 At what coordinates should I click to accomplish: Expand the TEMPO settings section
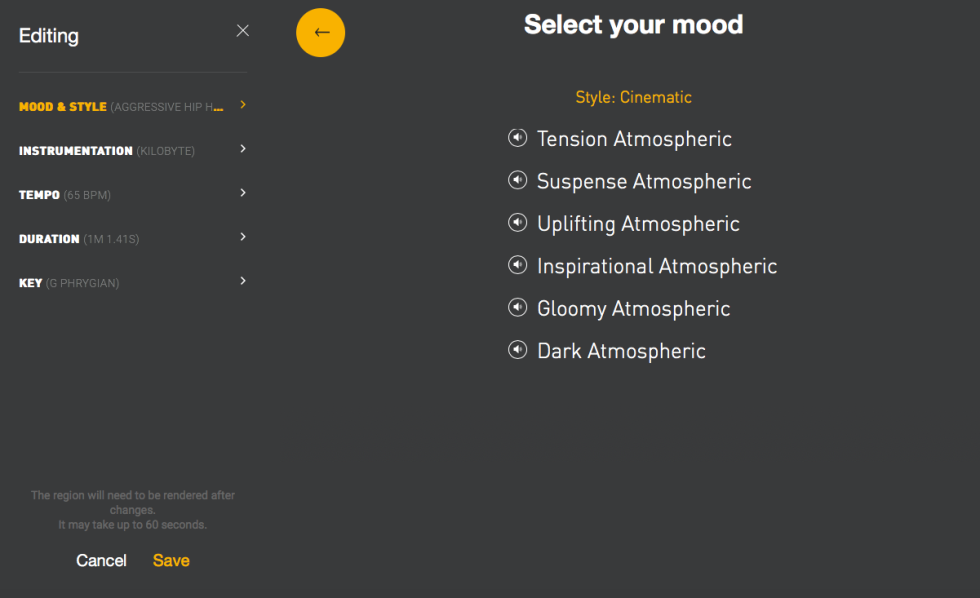(x=133, y=194)
